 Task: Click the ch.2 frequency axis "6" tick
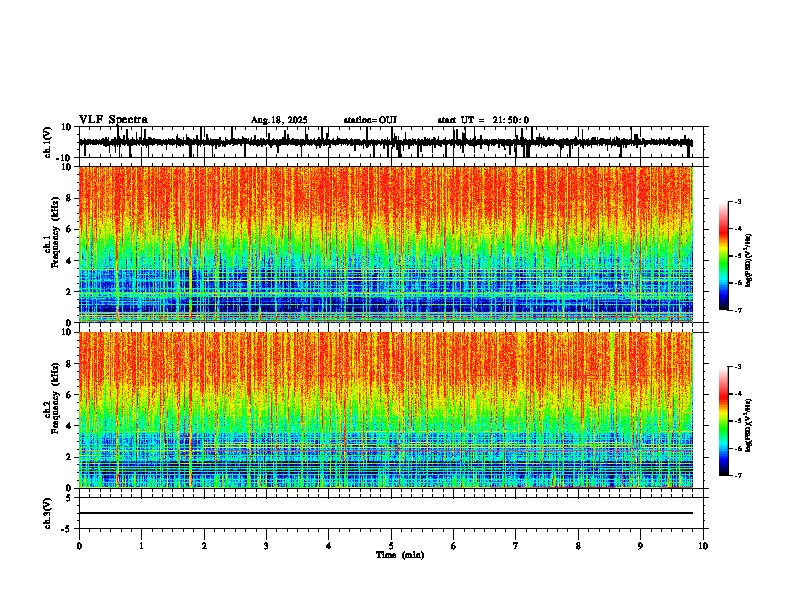pos(70,394)
